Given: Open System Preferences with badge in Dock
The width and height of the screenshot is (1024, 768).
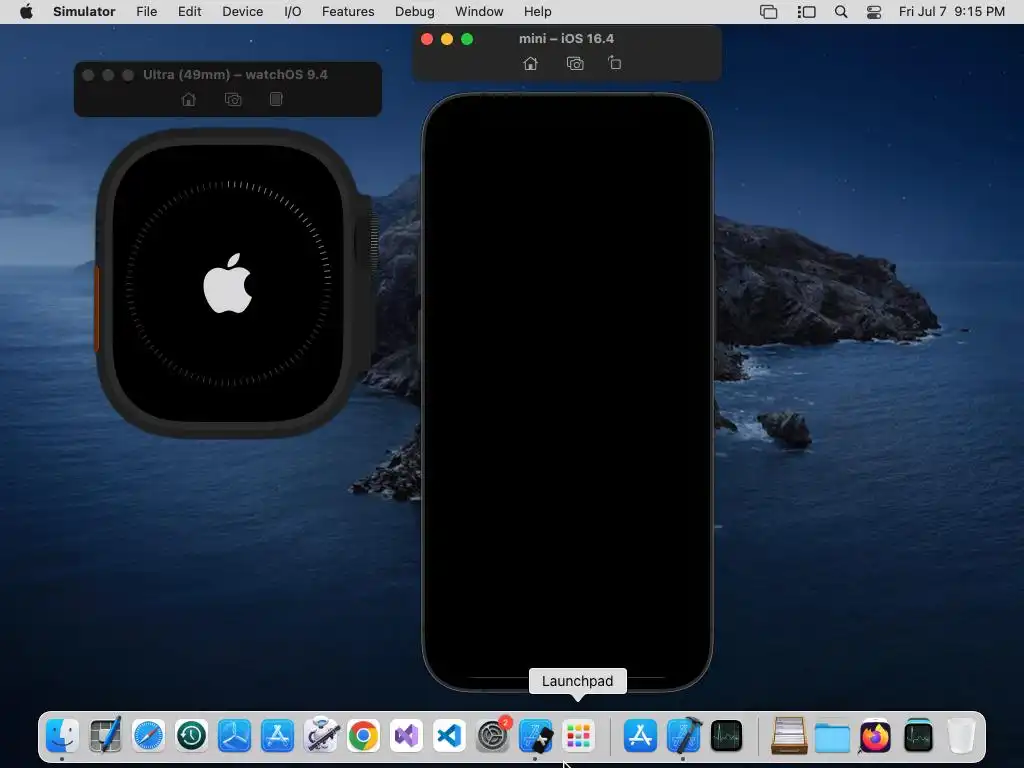Looking at the screenshot, I should (x=493, y=736).
